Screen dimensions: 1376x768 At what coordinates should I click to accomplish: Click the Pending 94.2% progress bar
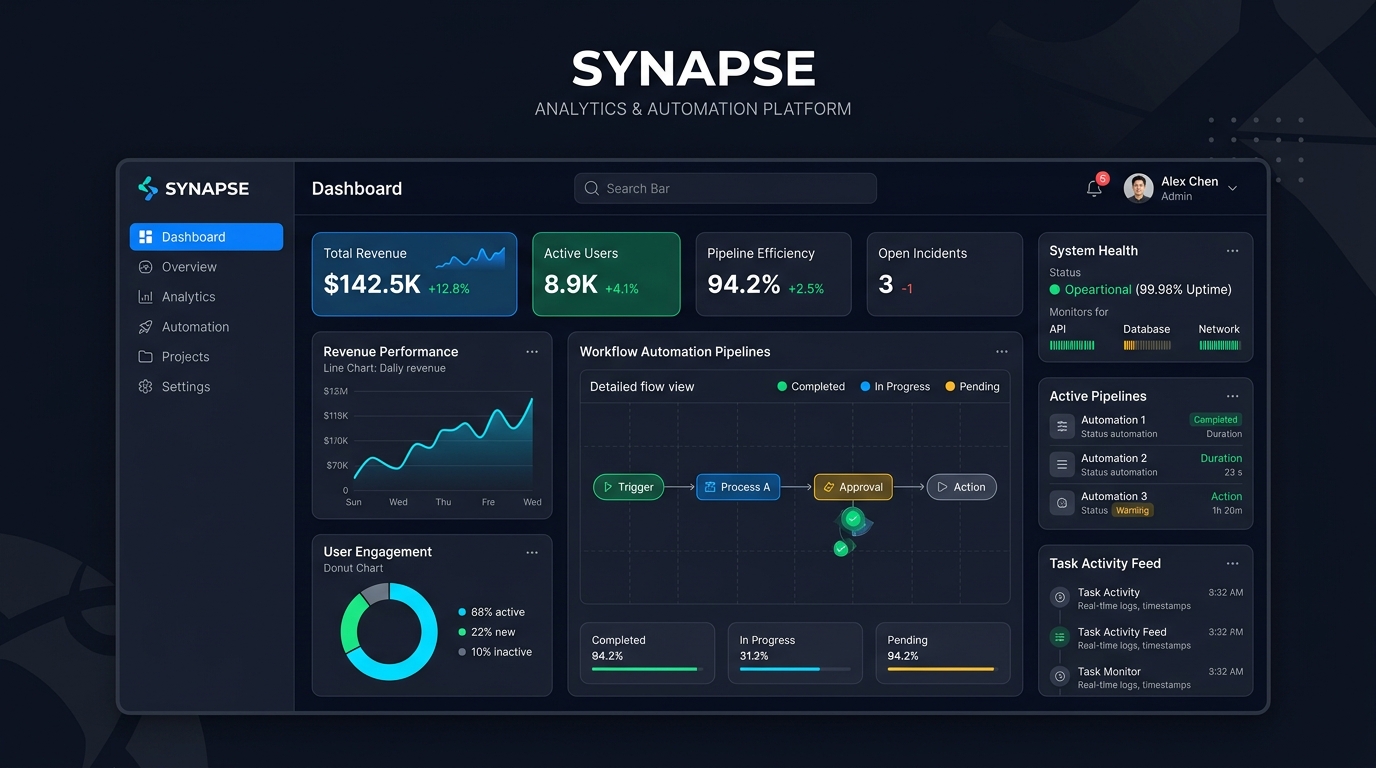click(943, 669)
